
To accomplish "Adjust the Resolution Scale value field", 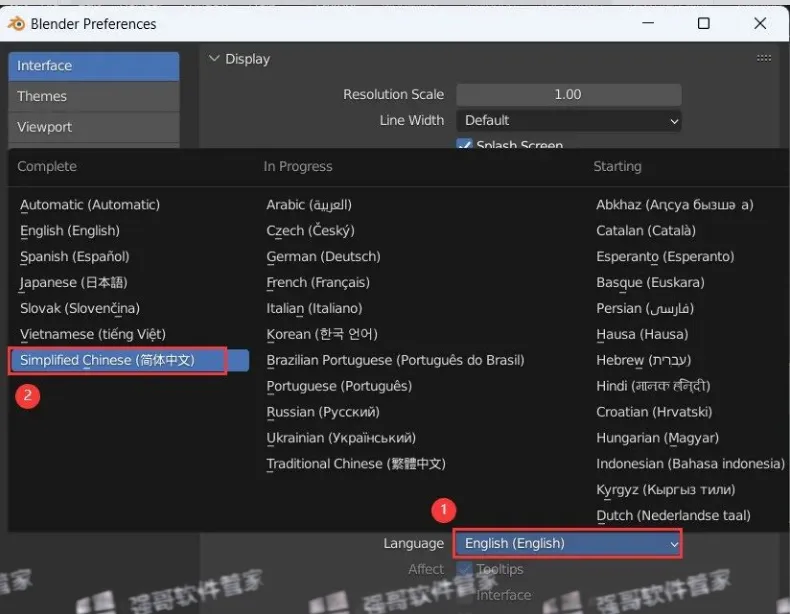I will [569, 94].
